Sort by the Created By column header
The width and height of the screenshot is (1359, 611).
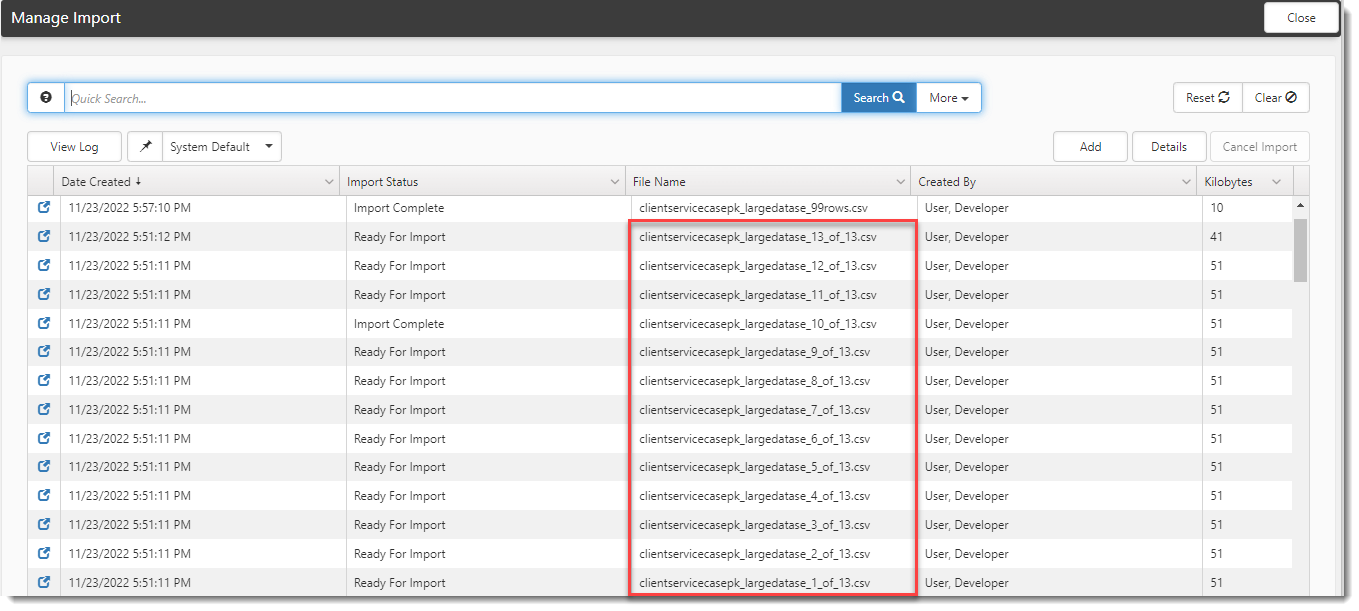[947, 182]
